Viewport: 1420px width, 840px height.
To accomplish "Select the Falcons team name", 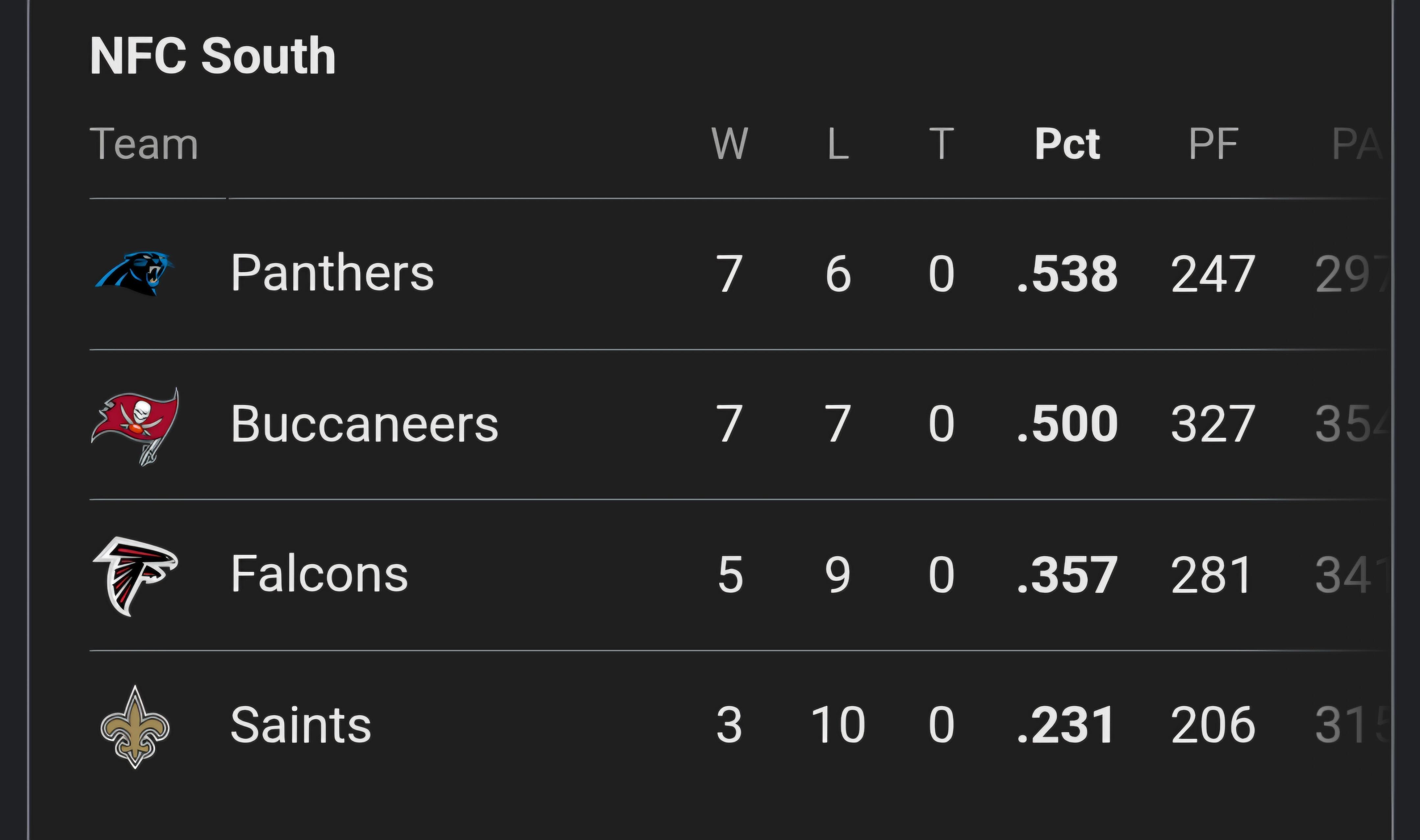I will point(319,574).
